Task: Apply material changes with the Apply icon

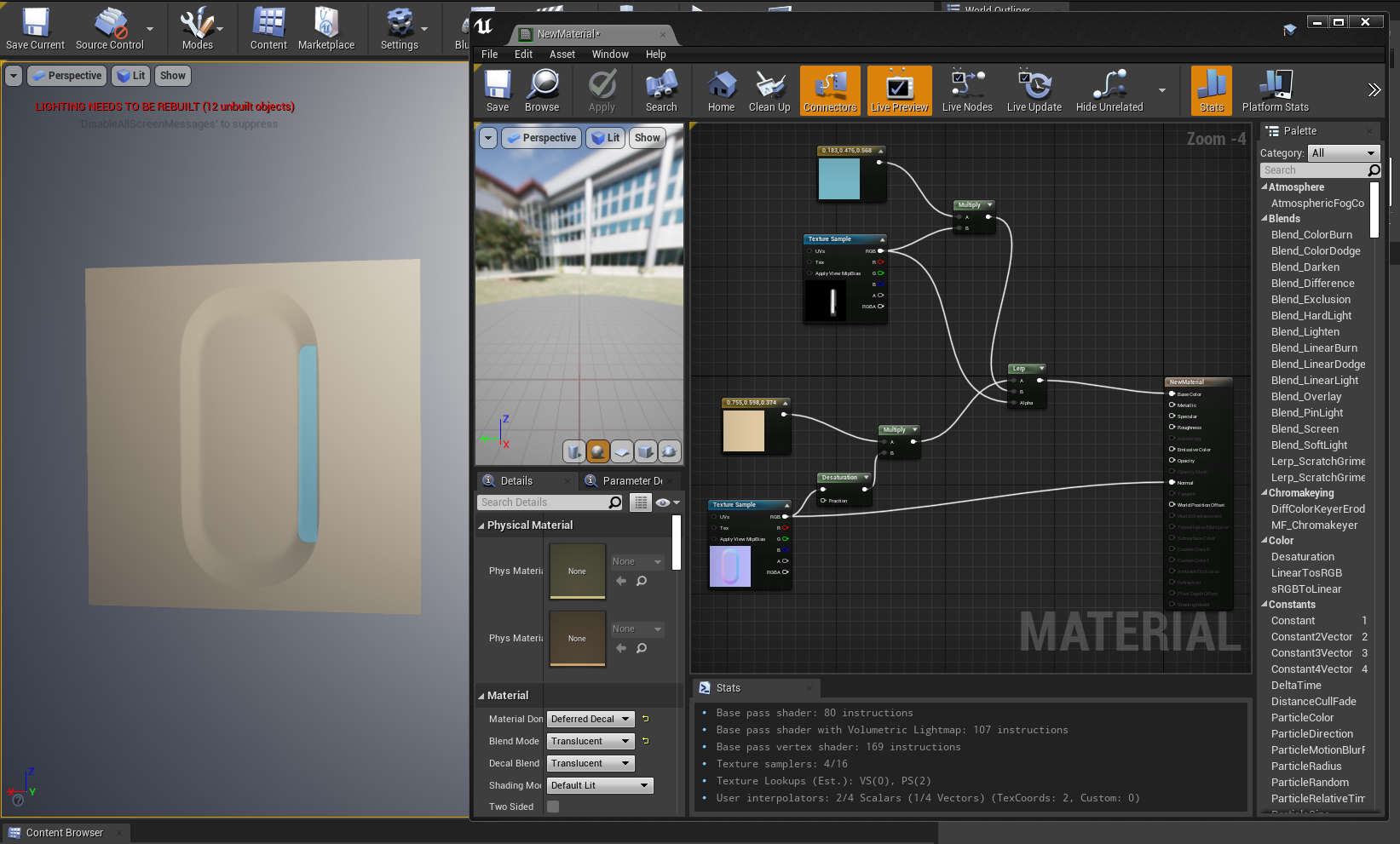Action: point(602,90)
